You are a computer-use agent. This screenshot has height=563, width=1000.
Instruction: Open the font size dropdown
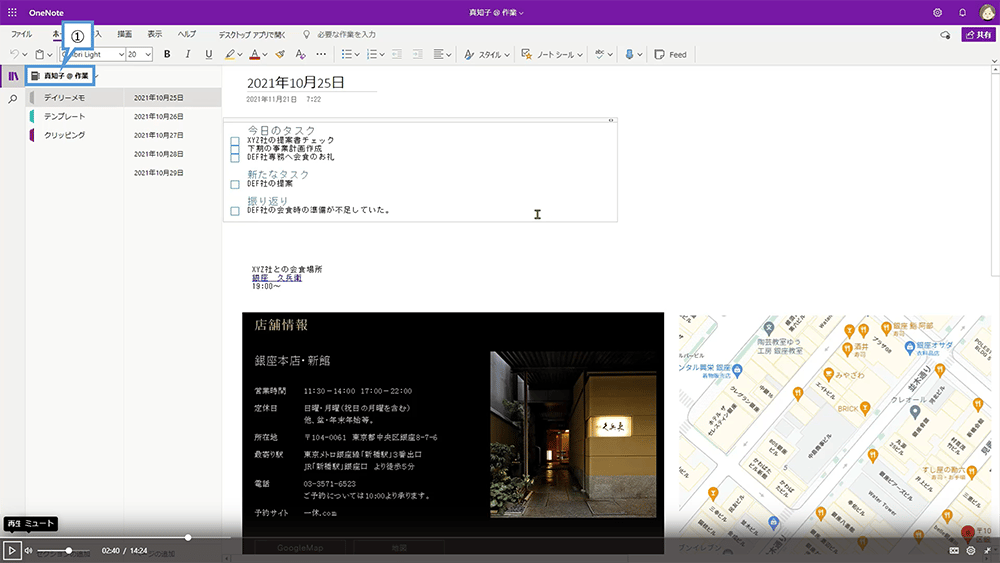coord(139,54)
